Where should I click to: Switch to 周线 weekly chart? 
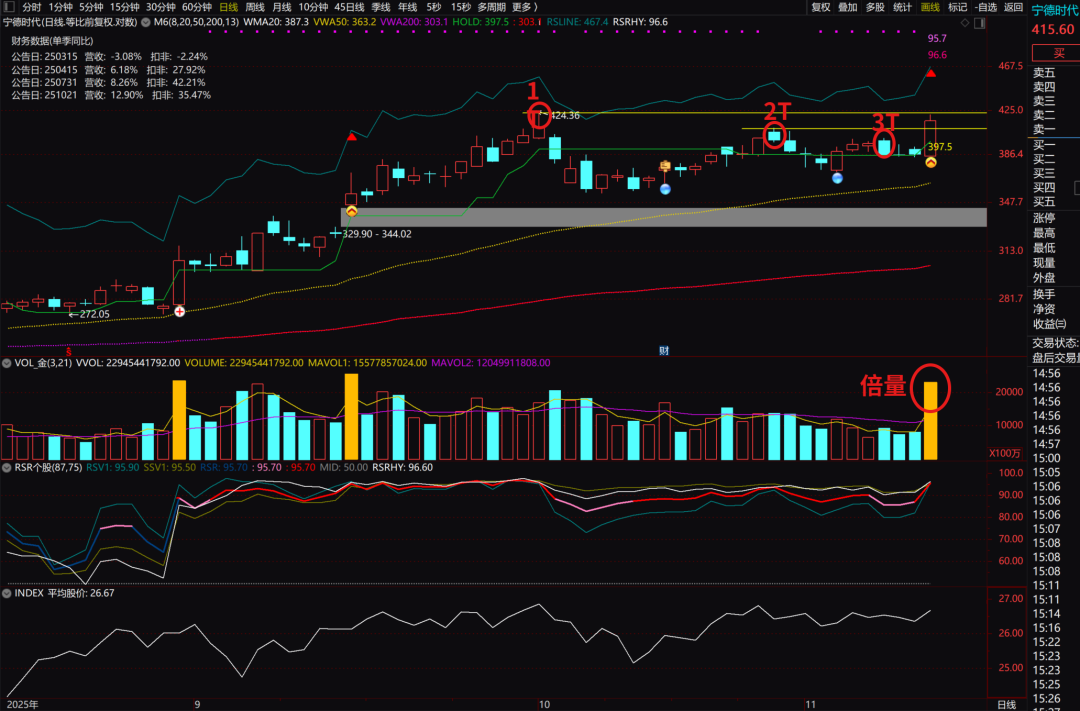click(255, 7)
